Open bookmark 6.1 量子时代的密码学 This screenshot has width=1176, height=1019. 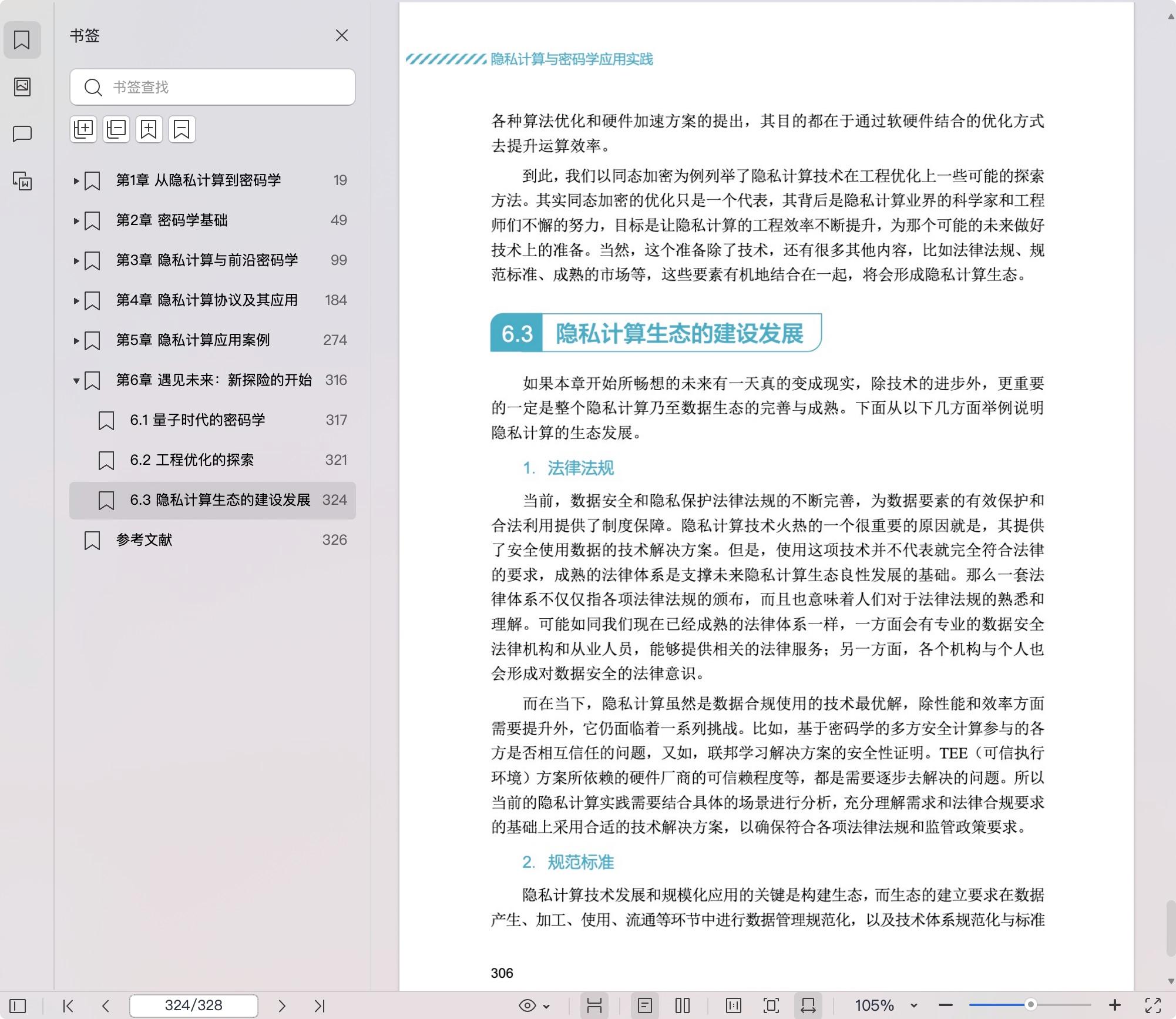click(197, 420)
